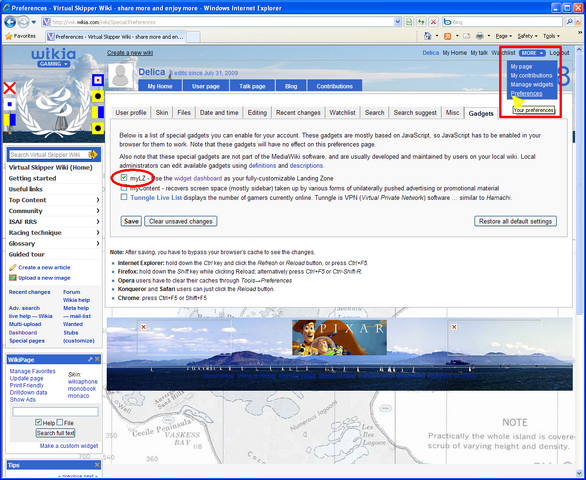Click the Pixar Toy Story banner
The width and height of the screenshot is (586, 480).
[339, 338]
